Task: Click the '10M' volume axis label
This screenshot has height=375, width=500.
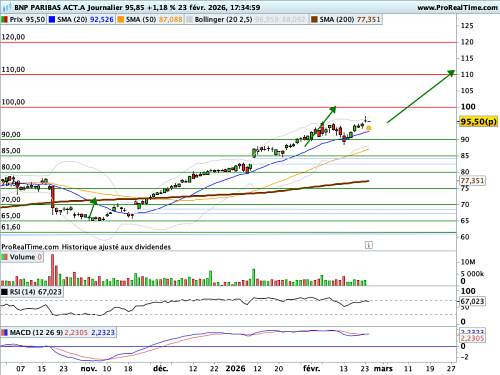Action: tap(468, 262)
